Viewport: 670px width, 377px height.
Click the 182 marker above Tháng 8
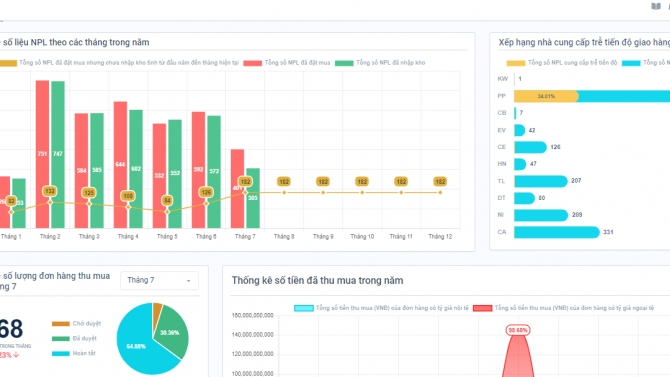pos(284,182)
